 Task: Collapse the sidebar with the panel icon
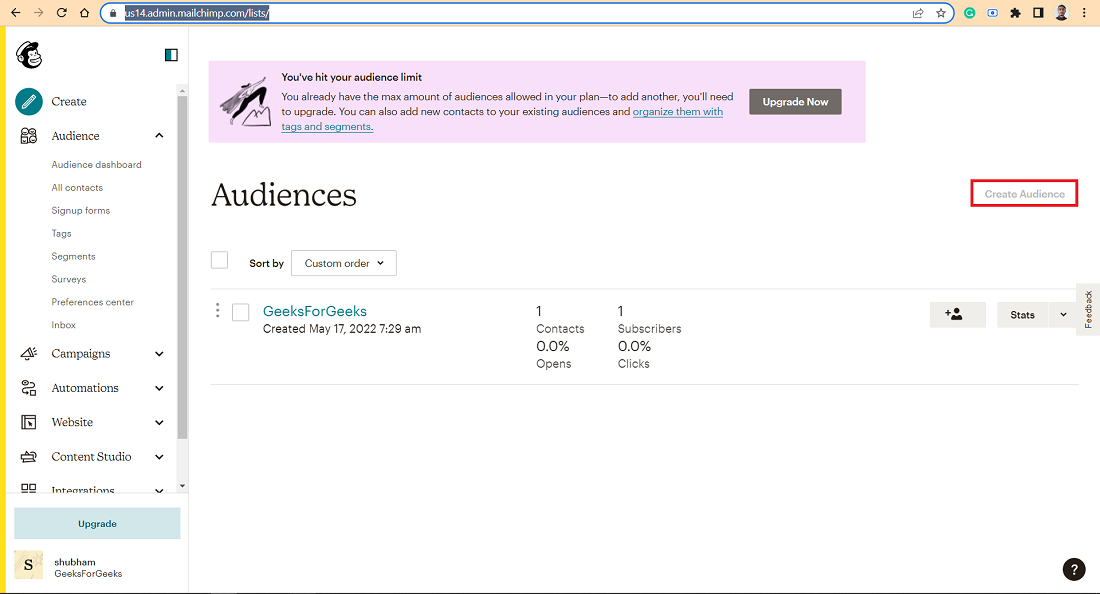click(171, 55)
